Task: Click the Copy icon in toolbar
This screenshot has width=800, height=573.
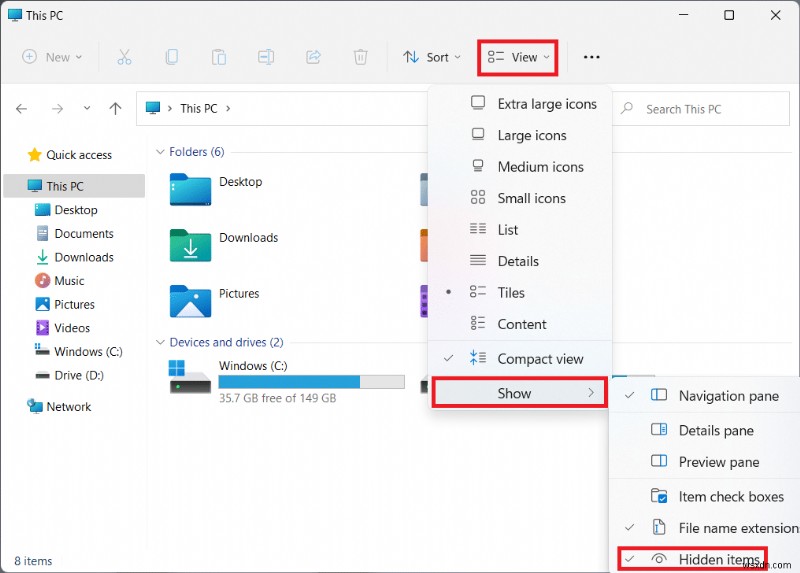Action: click(171, 57)
